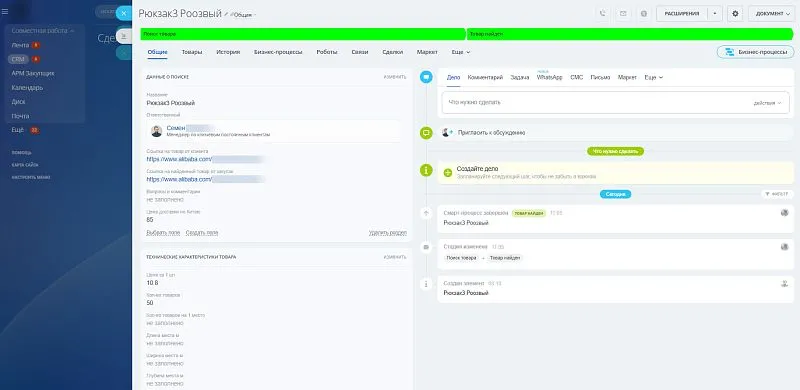
Task: Click the author avatar on the Стадия изменена entry
Action: (785, 247)
